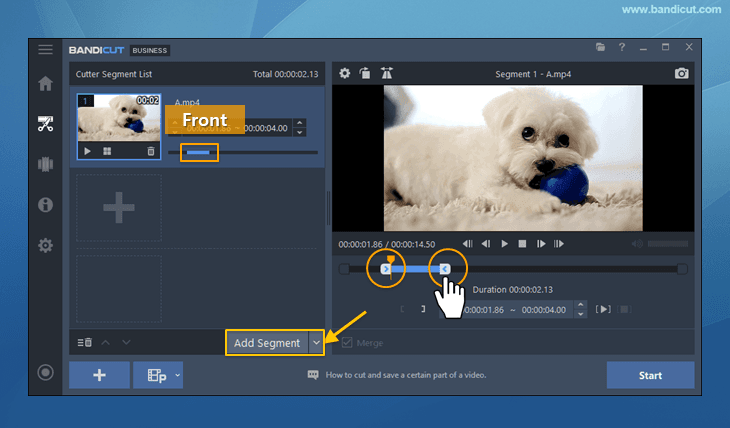The image size is (730, 428).
Task: Open 'How to cut and save' help link
Action: point(406,375)
